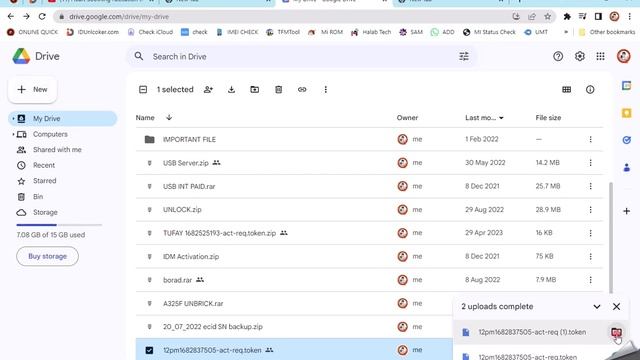Open the Contacts side panel icon
The image size is (640, 360).
(627, 167)
